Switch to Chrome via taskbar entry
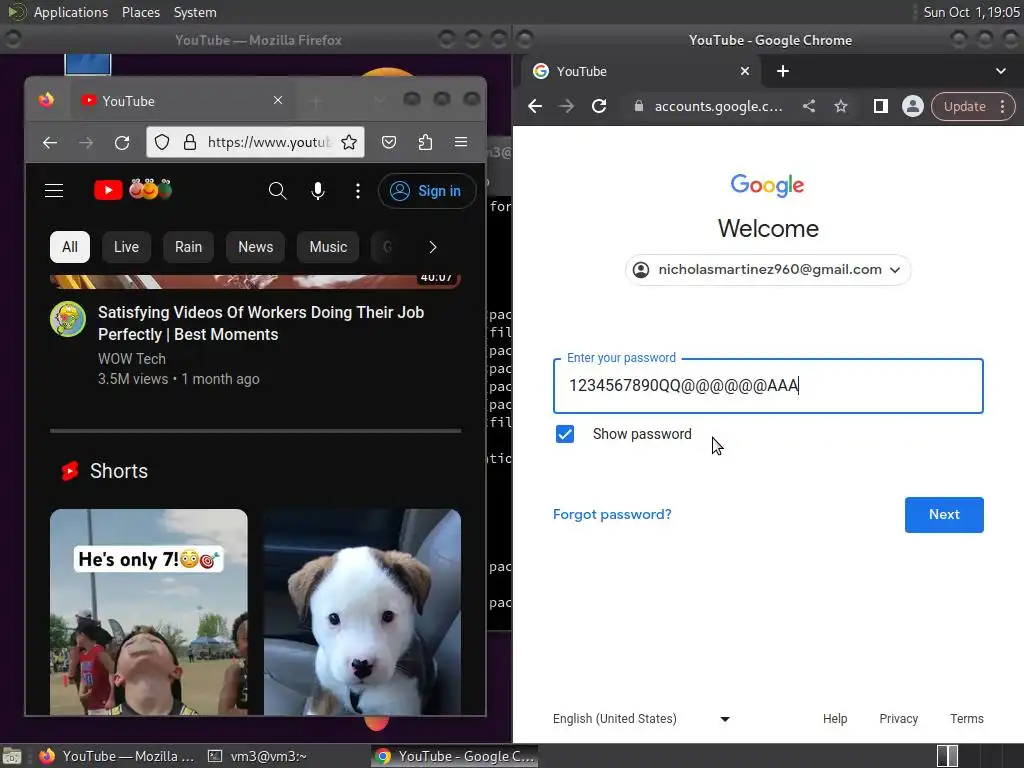 pos(455,756)
